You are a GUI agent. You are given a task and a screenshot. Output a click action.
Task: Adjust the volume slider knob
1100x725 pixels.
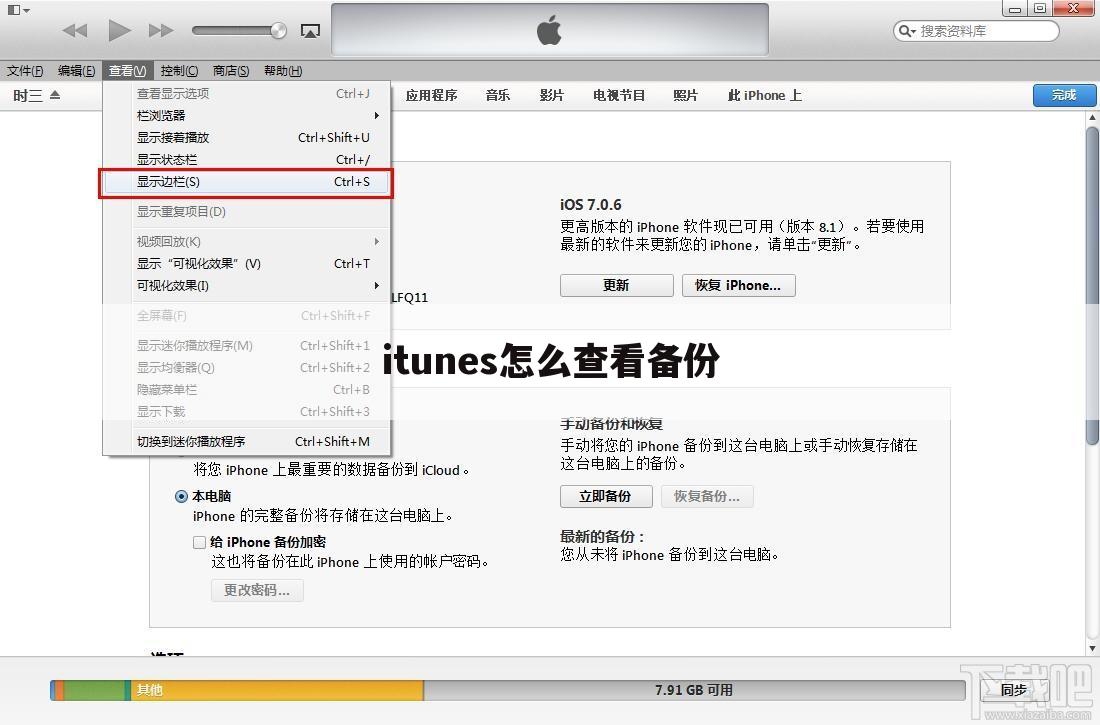[x=279, y=30]
